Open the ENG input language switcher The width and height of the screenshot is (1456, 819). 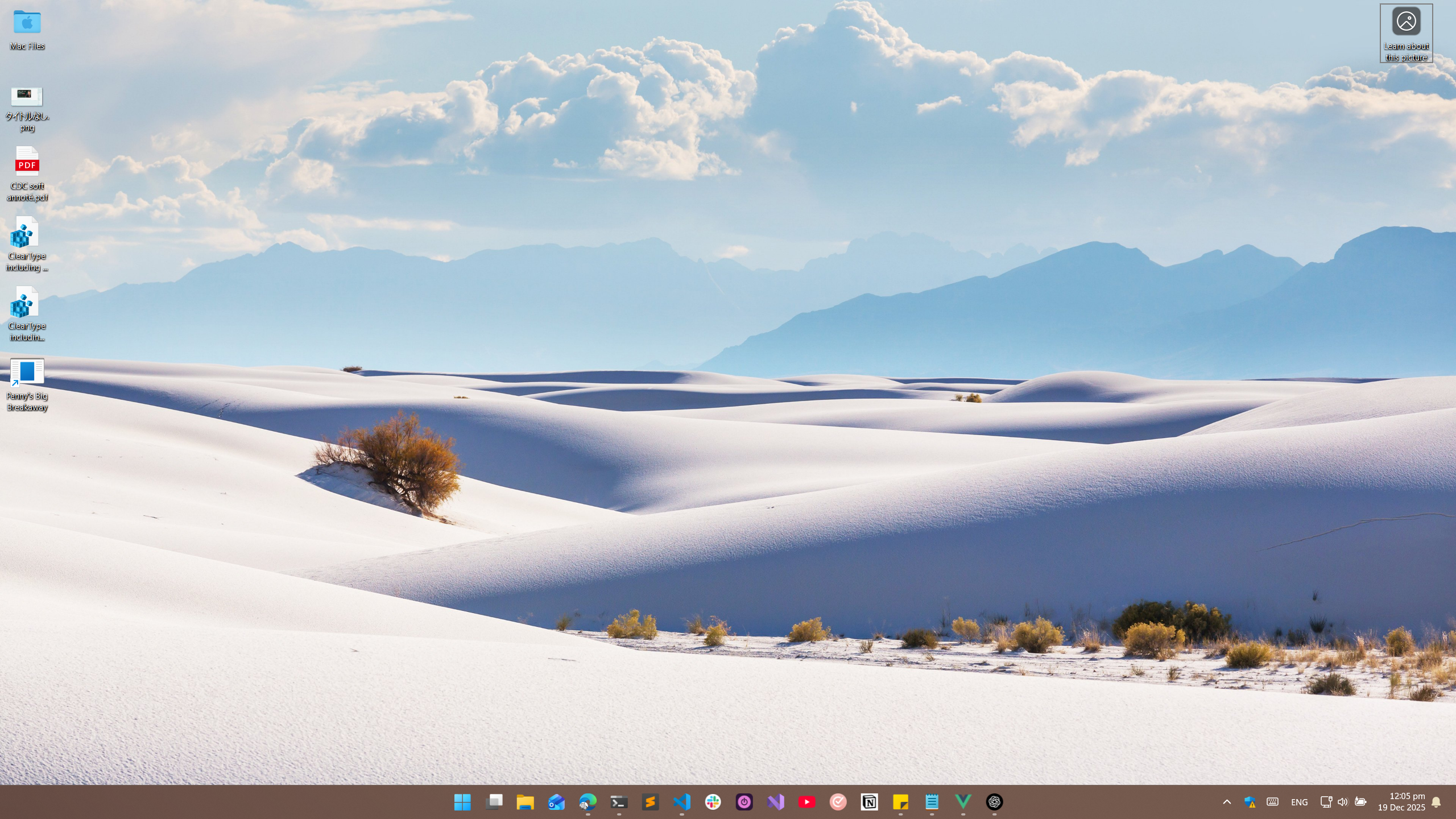(1299, 802)
